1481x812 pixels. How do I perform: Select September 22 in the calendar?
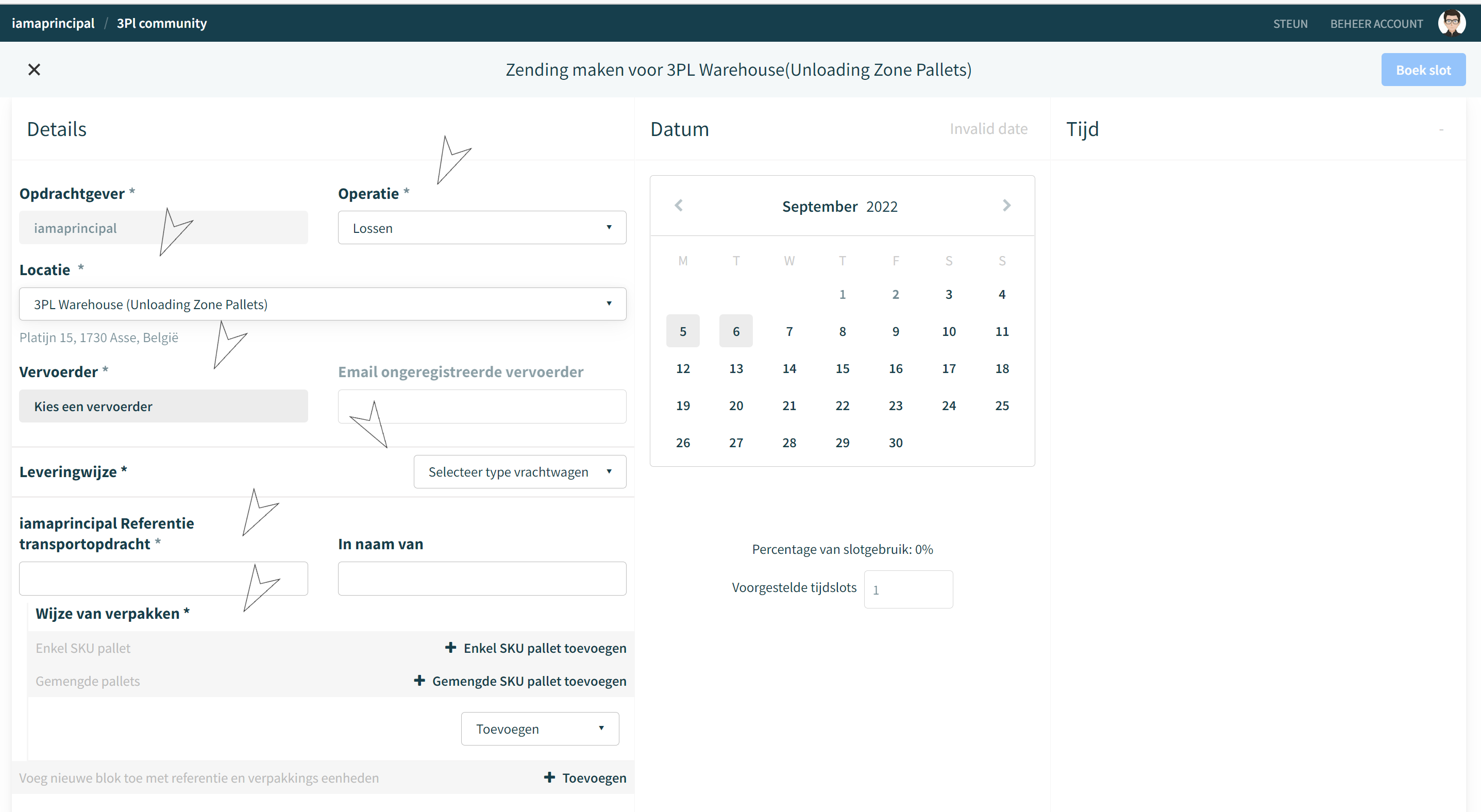842,405
